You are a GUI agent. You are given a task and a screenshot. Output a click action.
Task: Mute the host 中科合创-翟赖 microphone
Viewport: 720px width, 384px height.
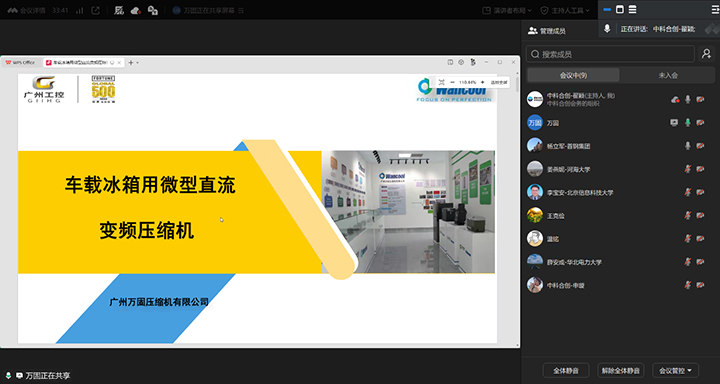point(688,99)
